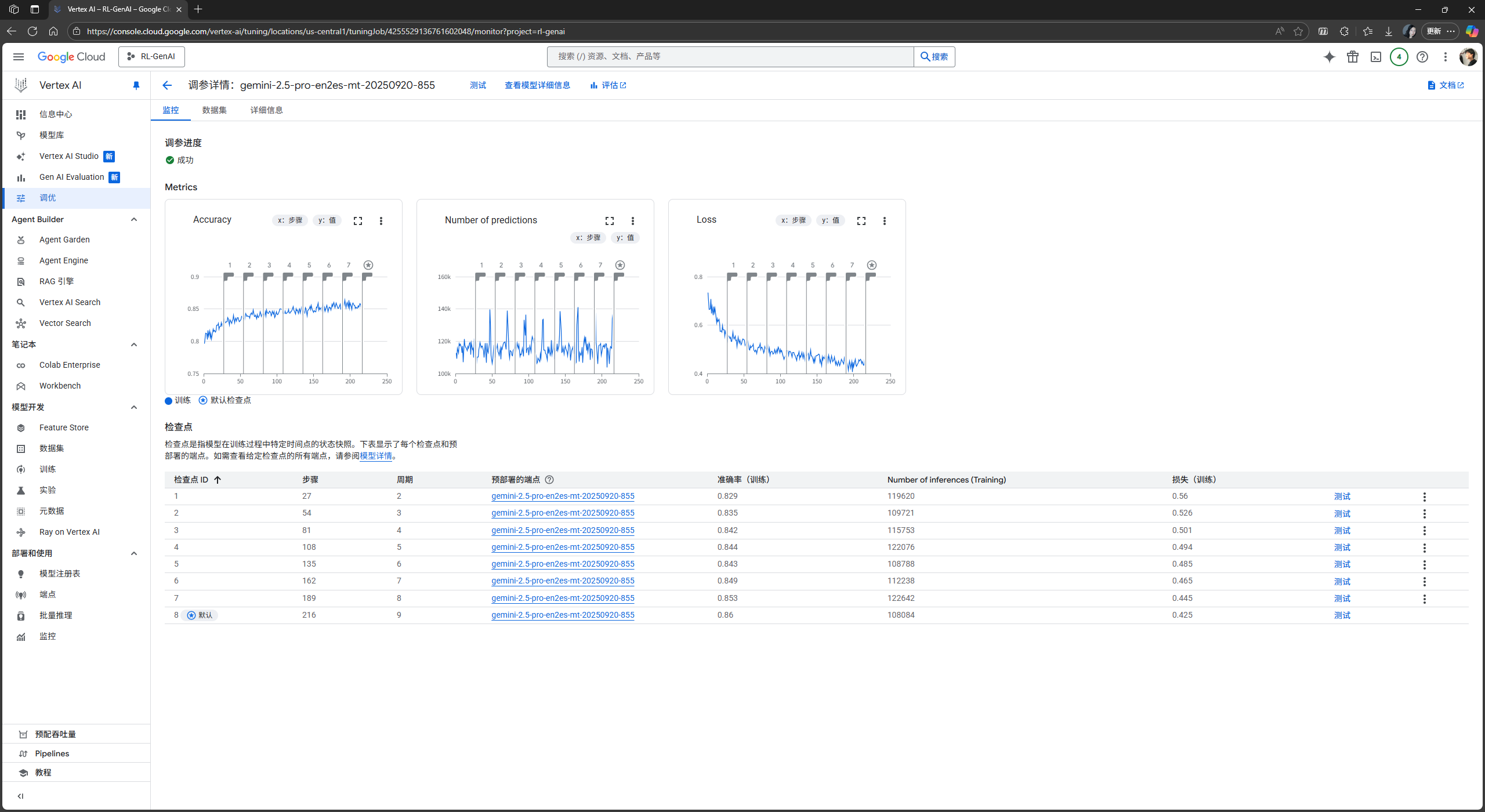
Task: Open the Gemini assistant spark icon
Action: (x=1329, y=57)
